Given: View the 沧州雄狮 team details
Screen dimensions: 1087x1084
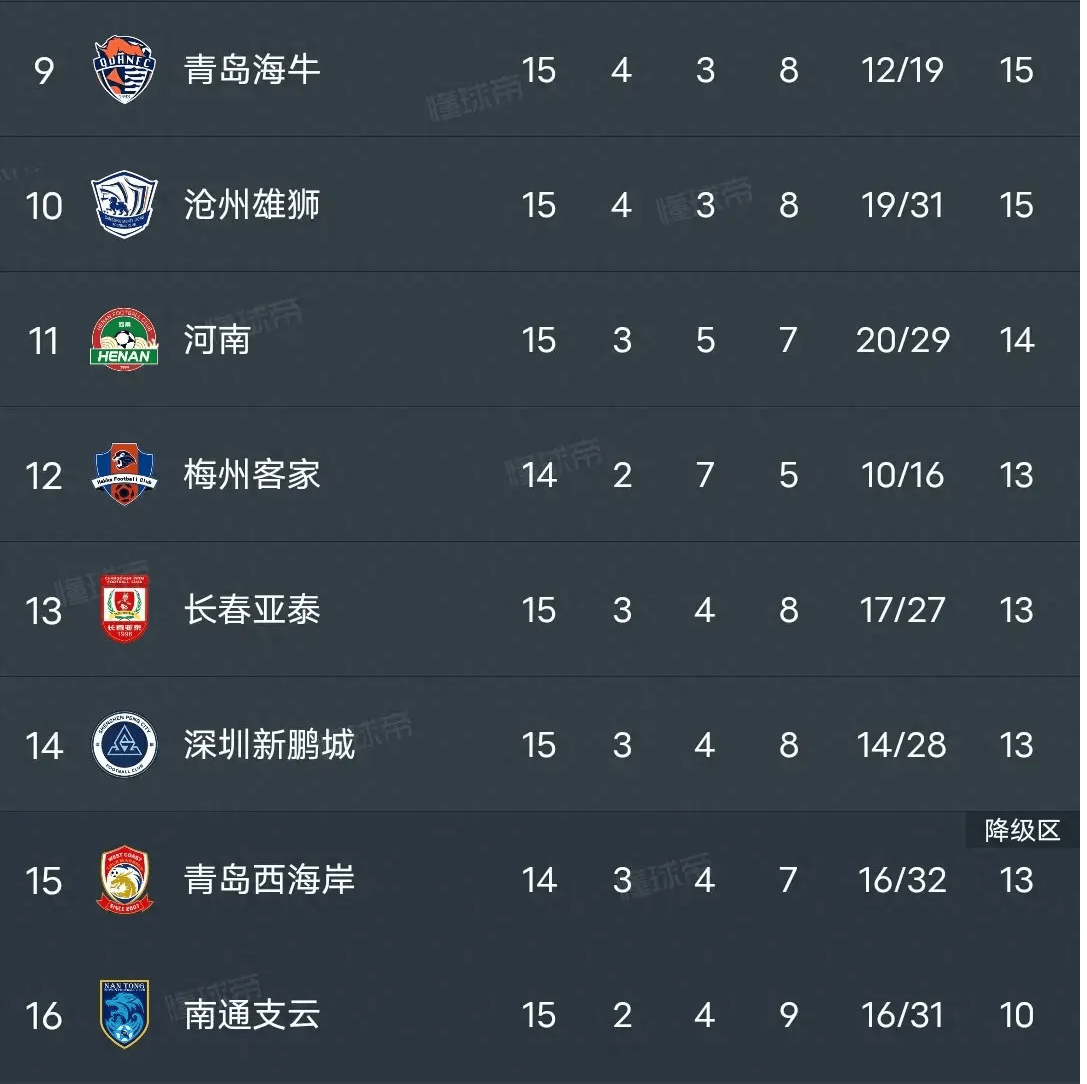Looking at the screenshot, I should pyautogui.click(x=252, y=205).
